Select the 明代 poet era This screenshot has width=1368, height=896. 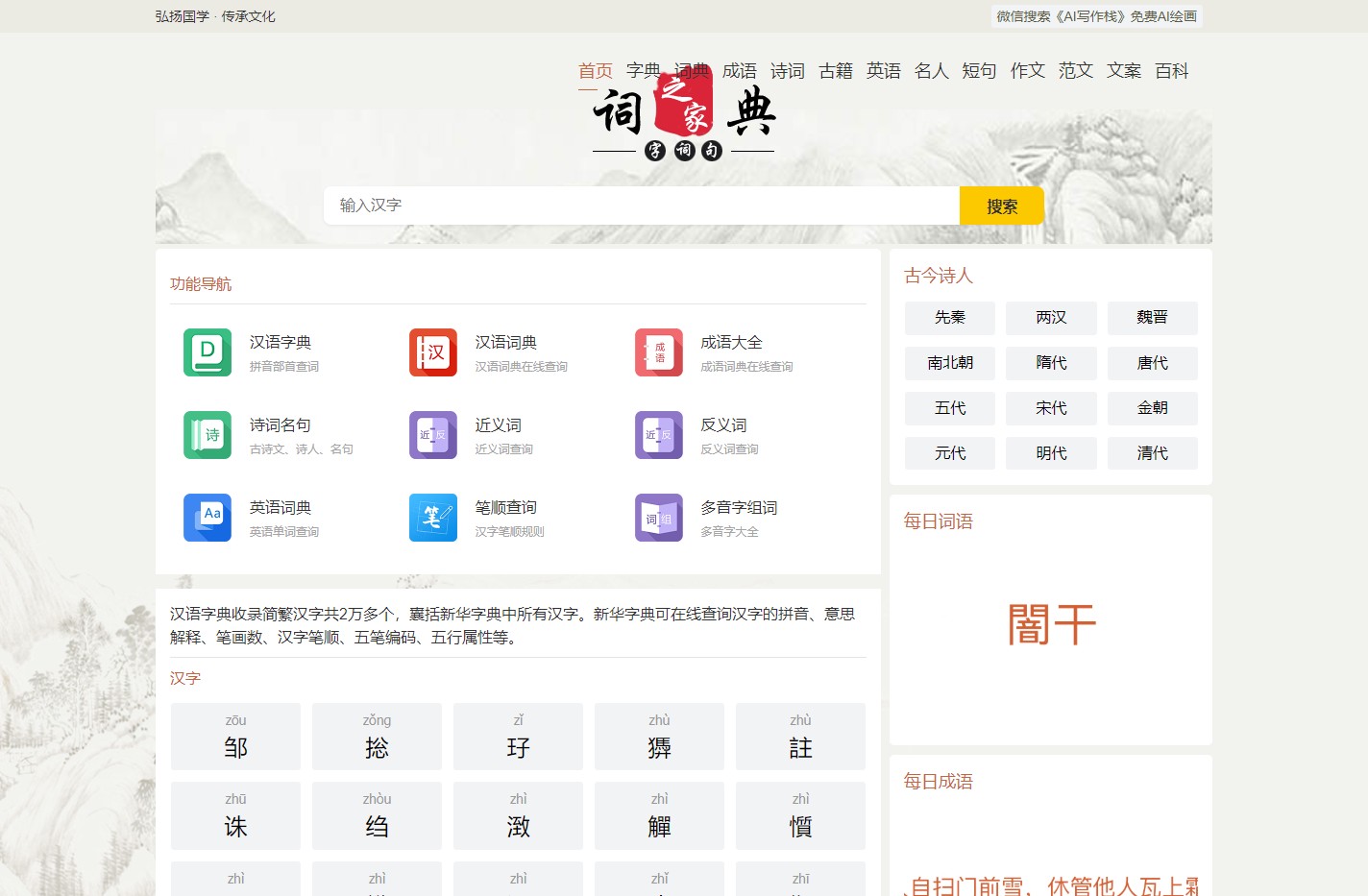[1051, 453]
